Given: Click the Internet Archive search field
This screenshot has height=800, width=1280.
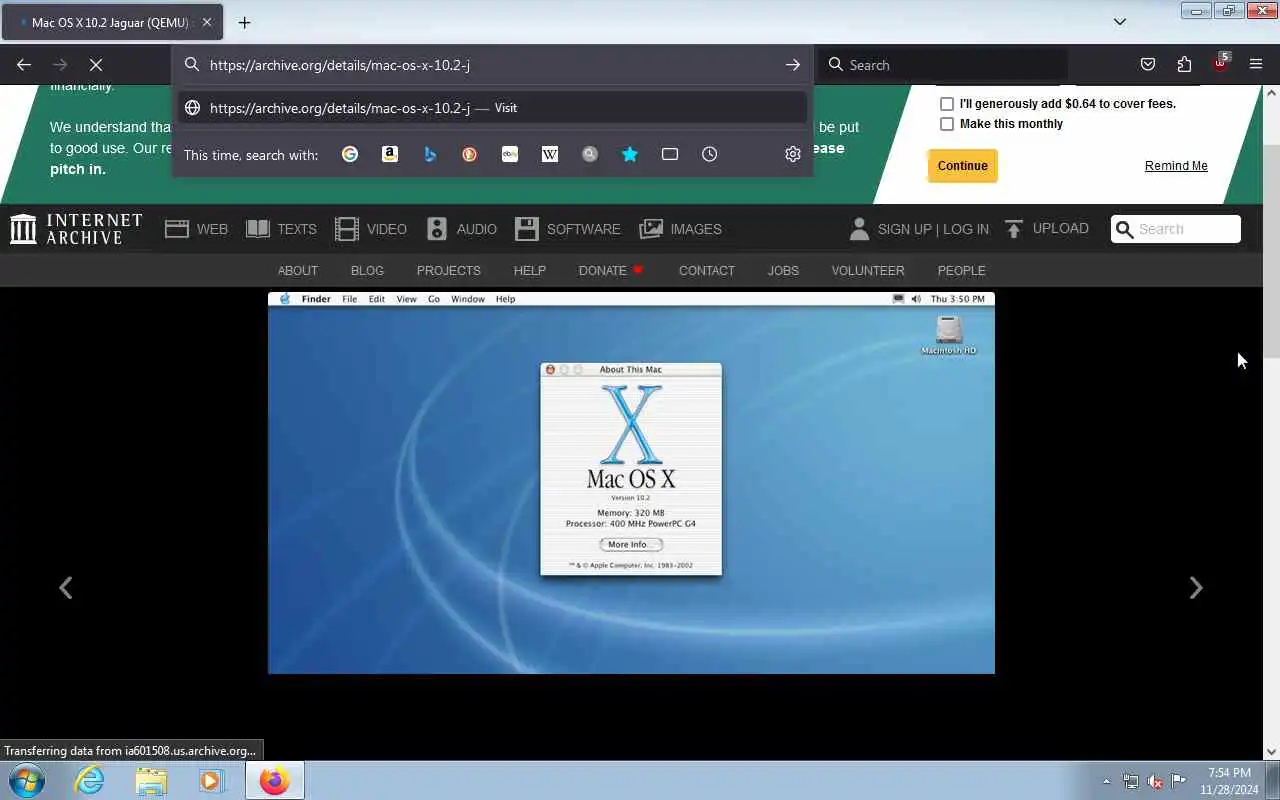Looking at the screenshot, I should click(x=1176, y=229).
